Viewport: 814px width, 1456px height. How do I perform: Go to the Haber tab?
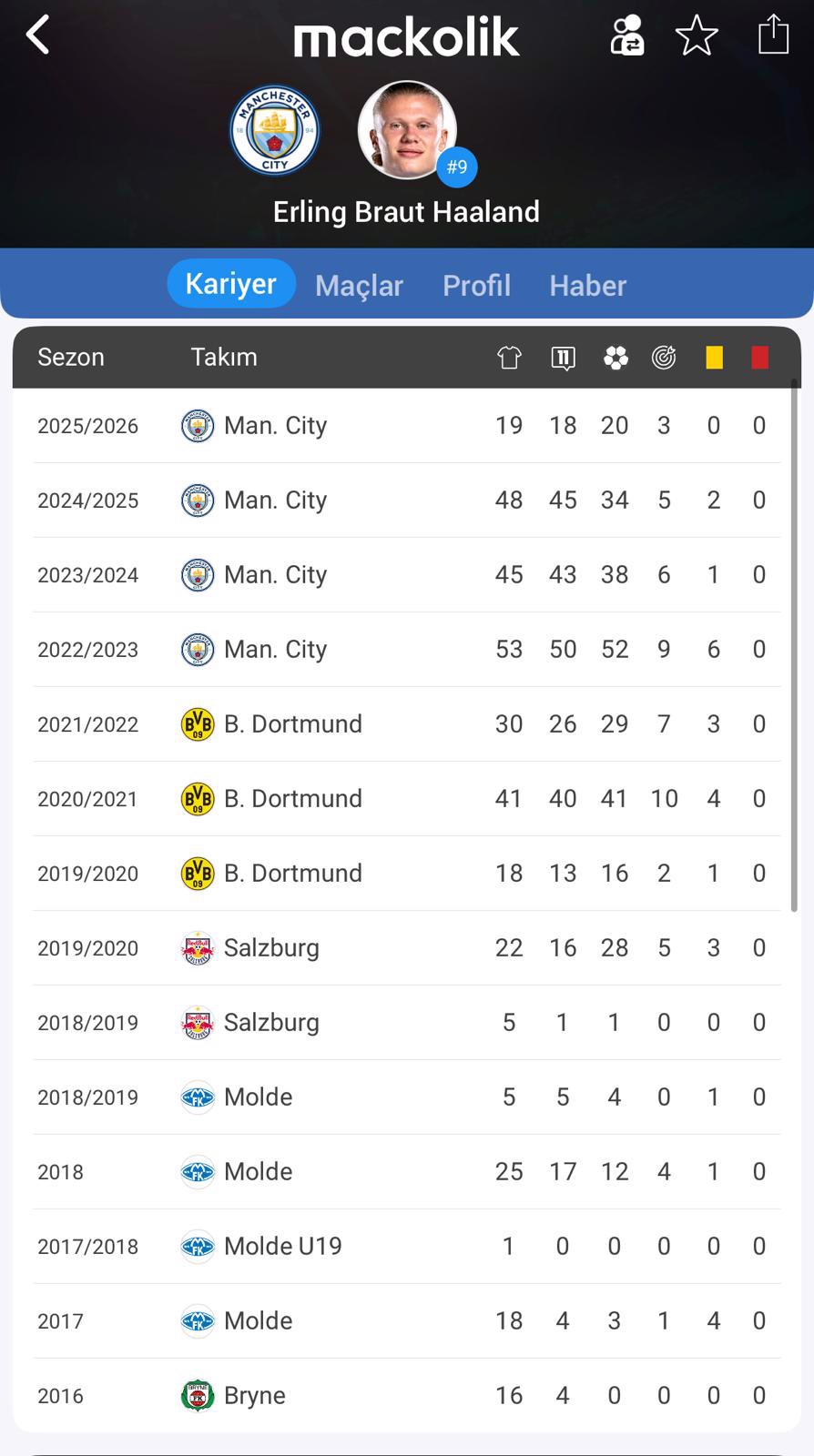(x=587, y=286)
